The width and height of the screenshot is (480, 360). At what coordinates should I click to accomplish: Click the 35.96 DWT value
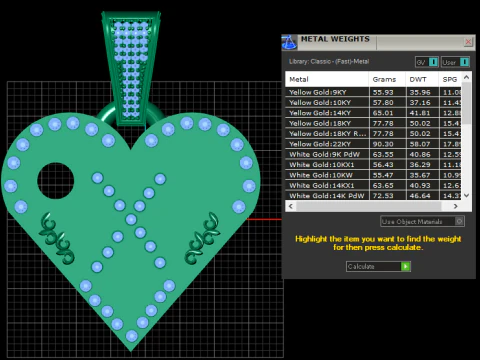(420, 92)
